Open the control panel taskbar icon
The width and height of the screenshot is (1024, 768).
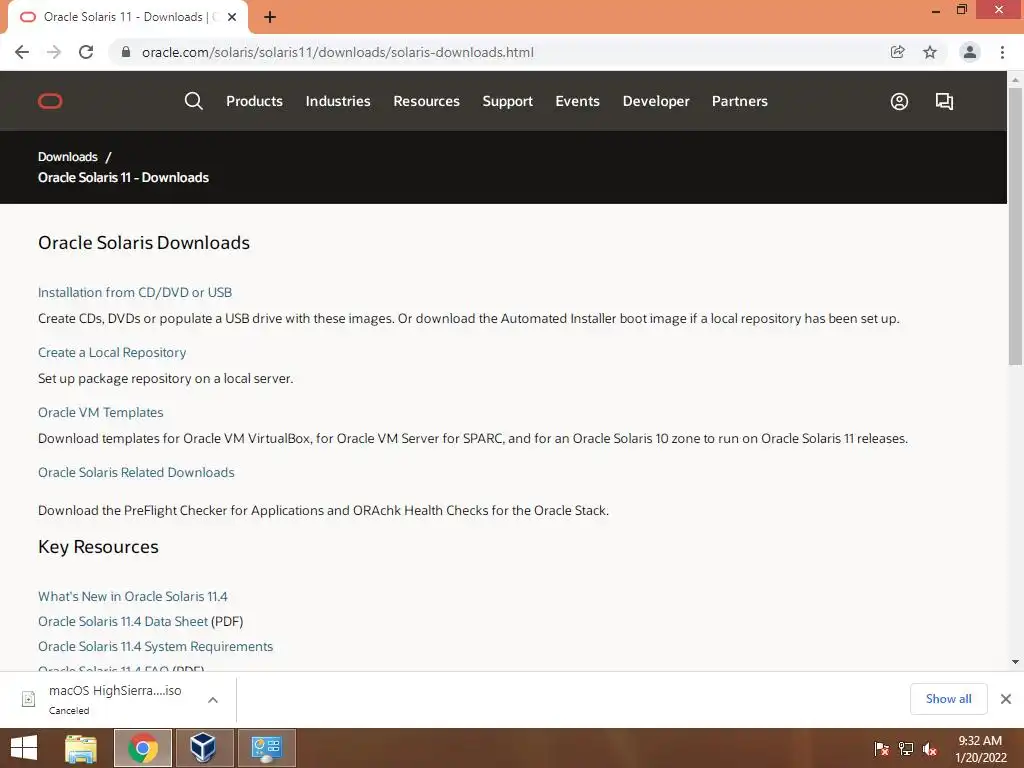click(266, 748)
